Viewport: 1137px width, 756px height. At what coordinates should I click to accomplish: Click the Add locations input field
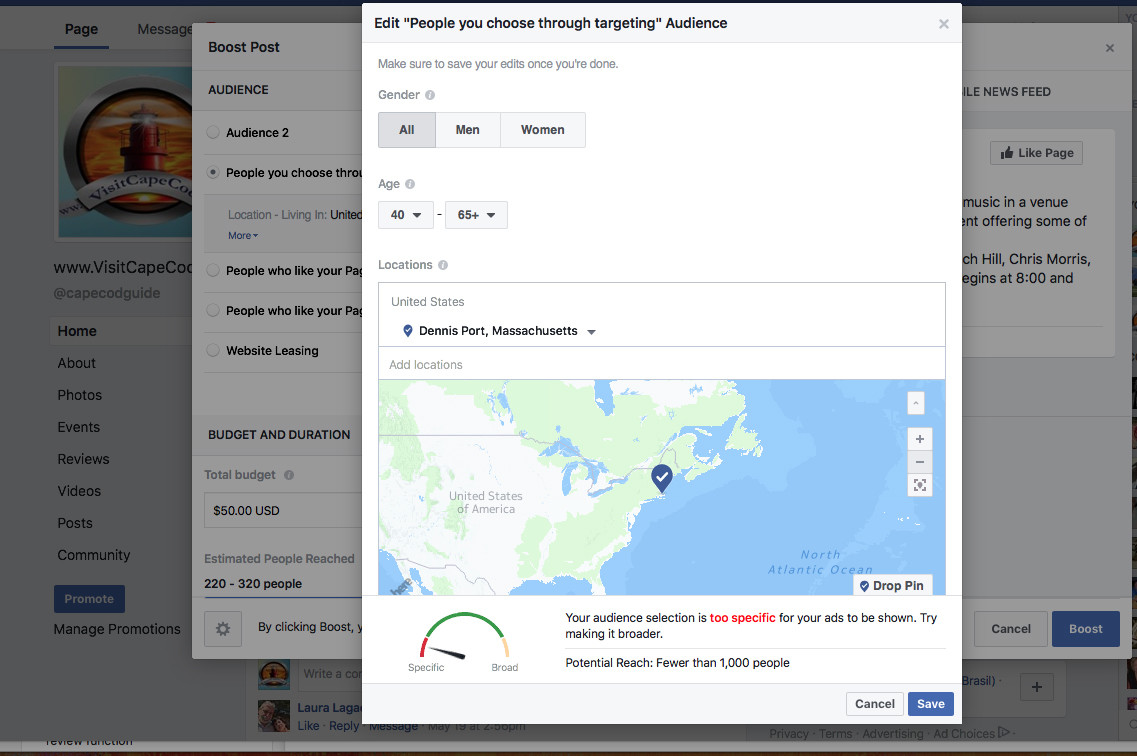(661, 364)
